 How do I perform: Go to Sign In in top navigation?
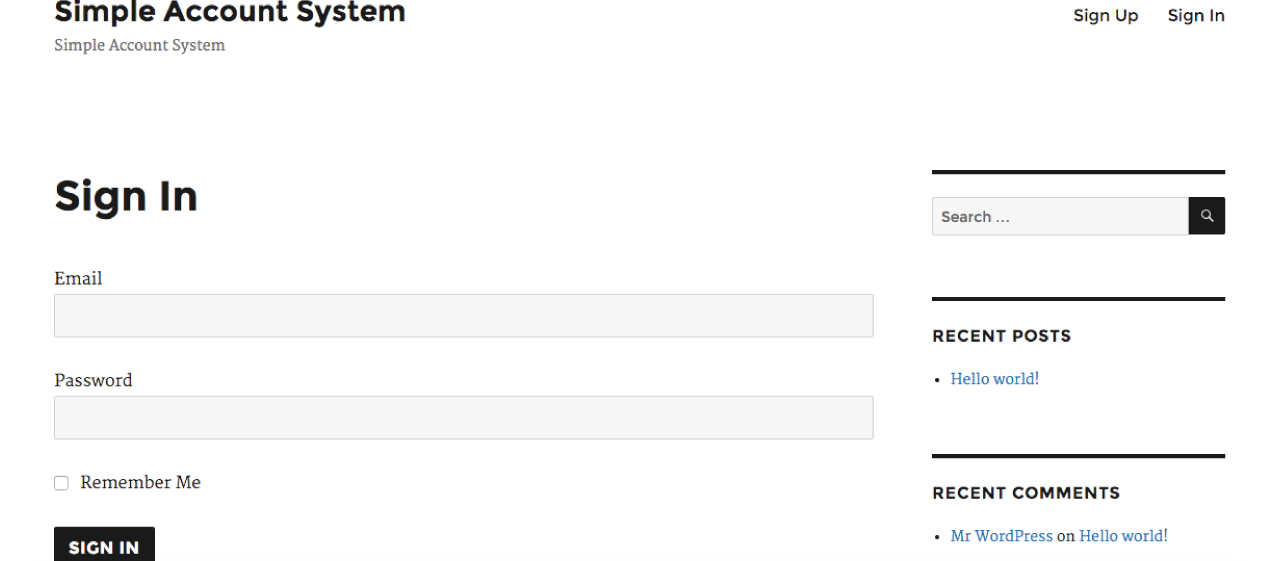pos(1195,16)
